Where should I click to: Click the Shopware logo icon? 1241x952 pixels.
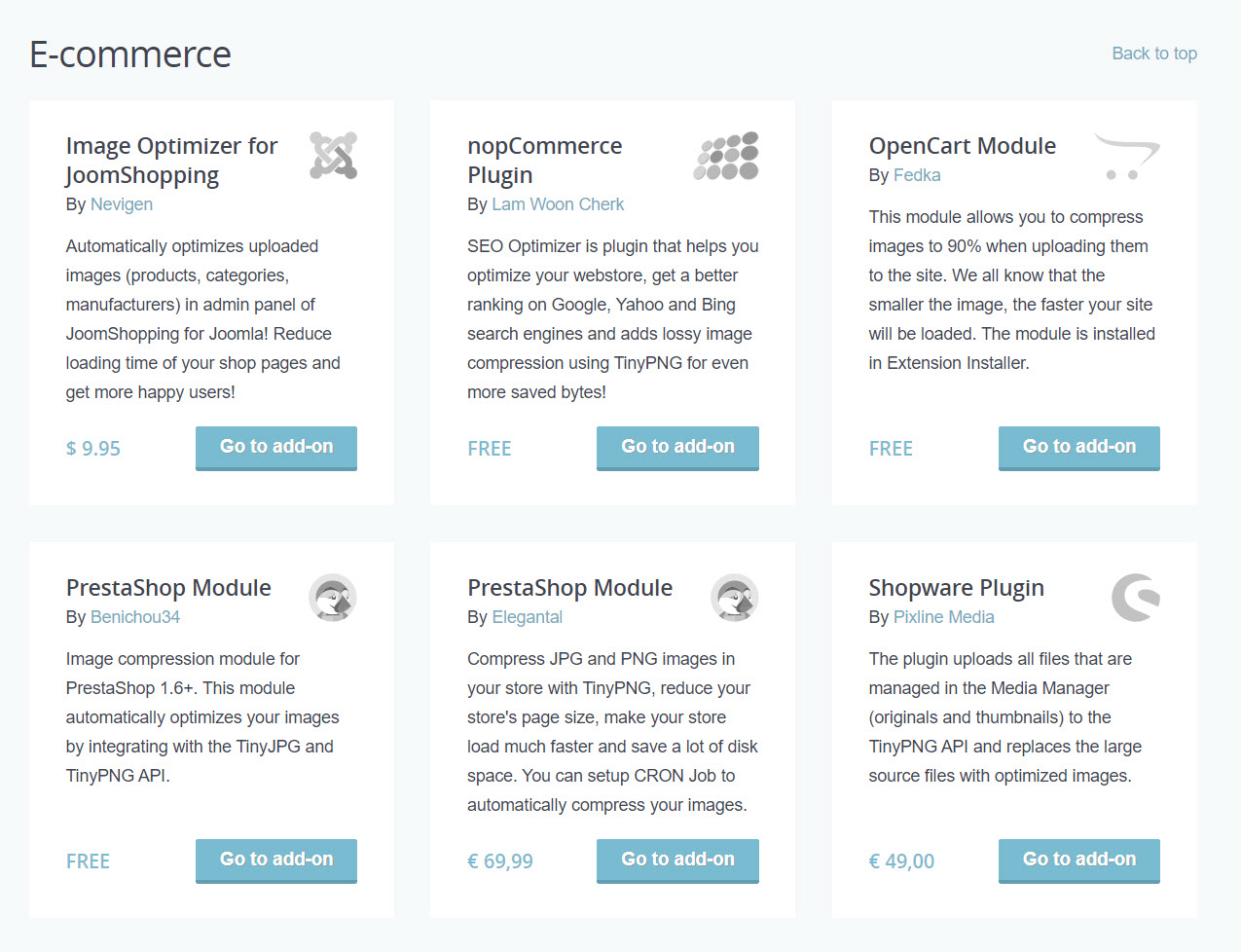[1135, 598]
